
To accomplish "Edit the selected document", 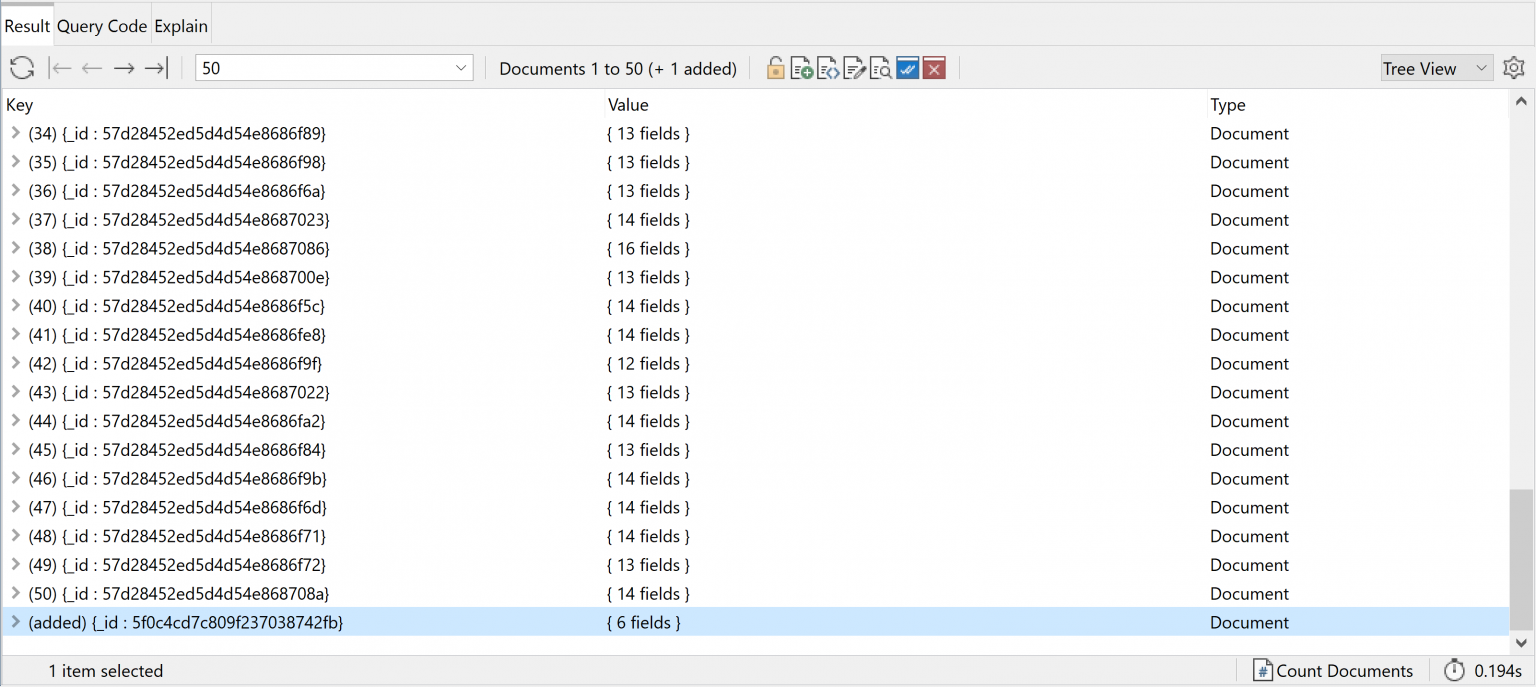I will [854, 68].
